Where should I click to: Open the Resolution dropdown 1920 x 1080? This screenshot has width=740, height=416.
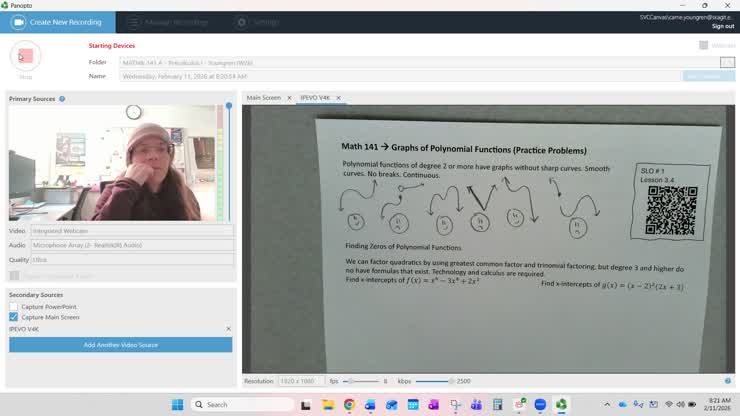pyautogui.click(x=301, y=381)
